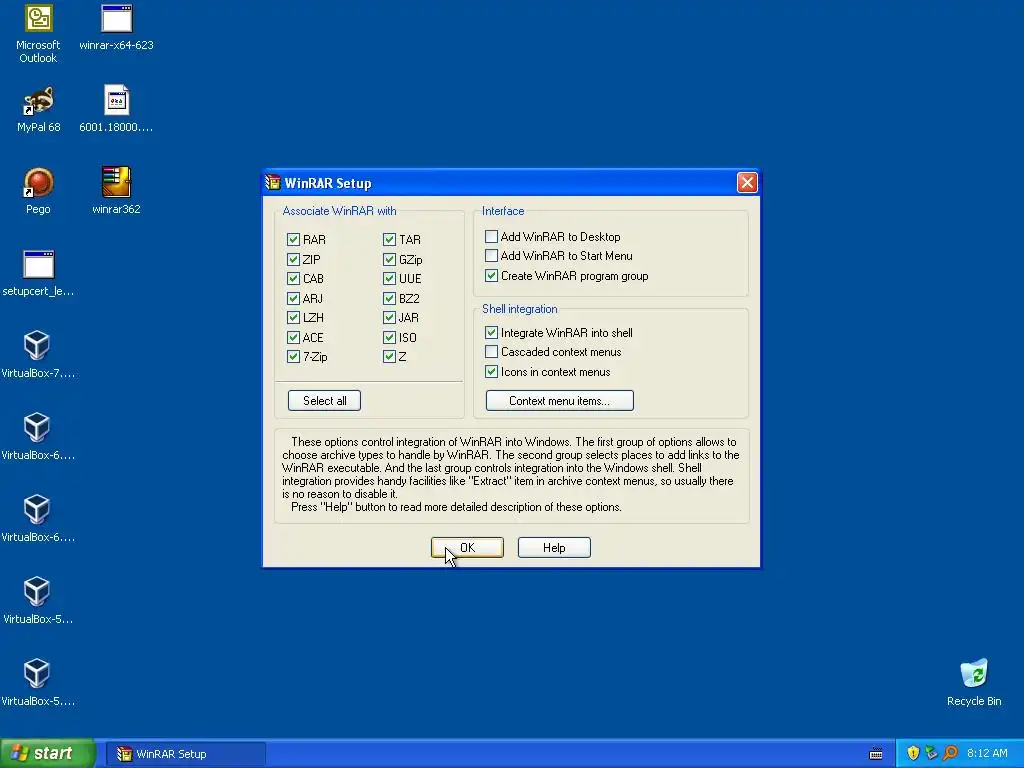Image resolution: width=1024 pixels, height=768 pixels.
Task: Uncheck the ISO association checkbox
Action: pyautogui.click(x=389, y=338)
